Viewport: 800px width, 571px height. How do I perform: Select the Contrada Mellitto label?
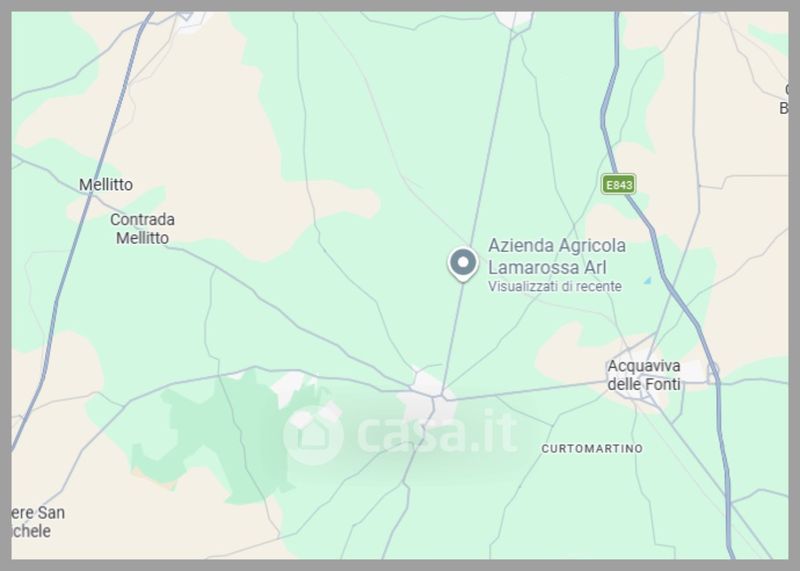pyautogui.click(x=142, y=229)
